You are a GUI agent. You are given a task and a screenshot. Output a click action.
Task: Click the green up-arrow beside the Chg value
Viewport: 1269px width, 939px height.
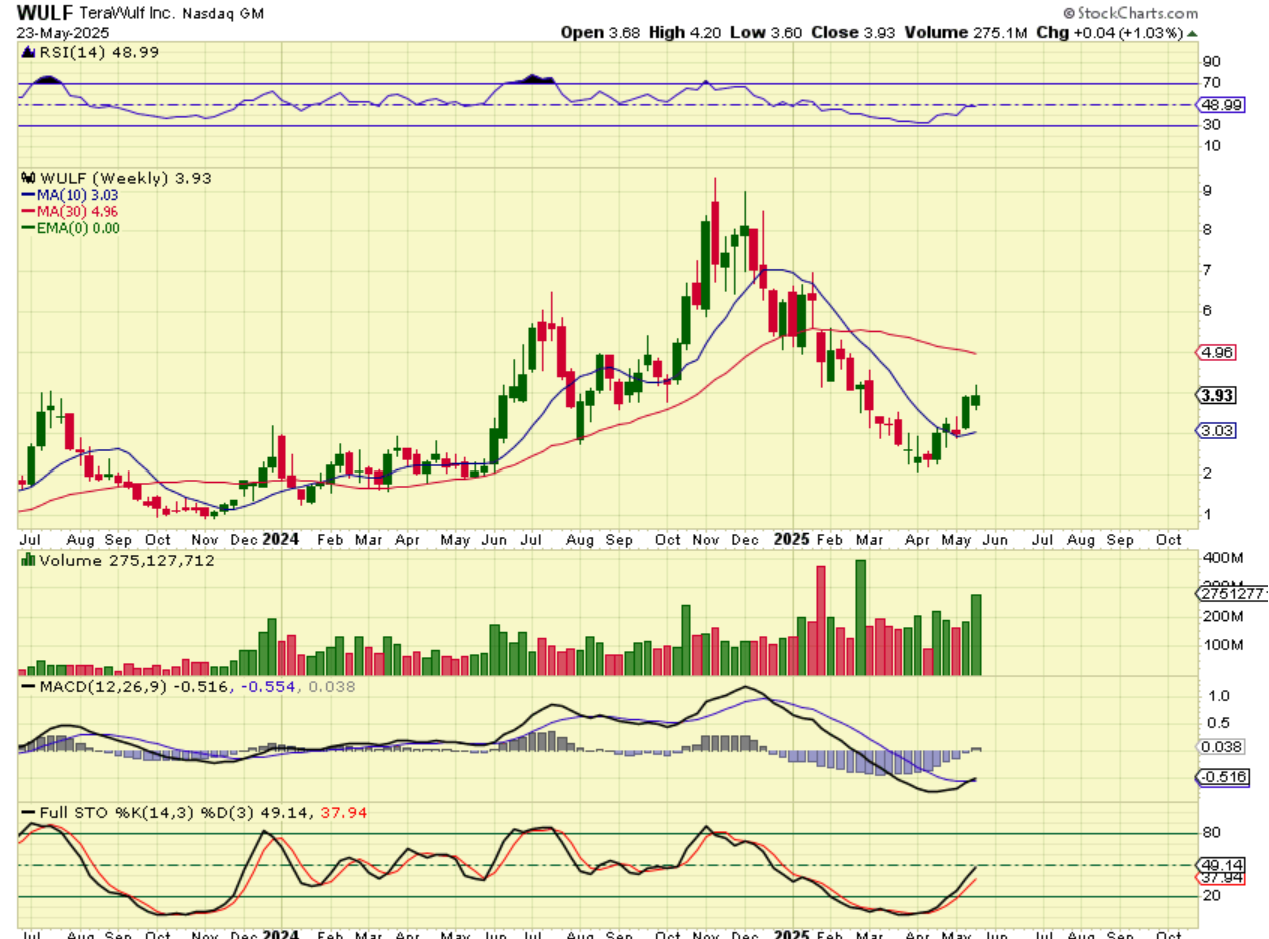(1191, 32)
